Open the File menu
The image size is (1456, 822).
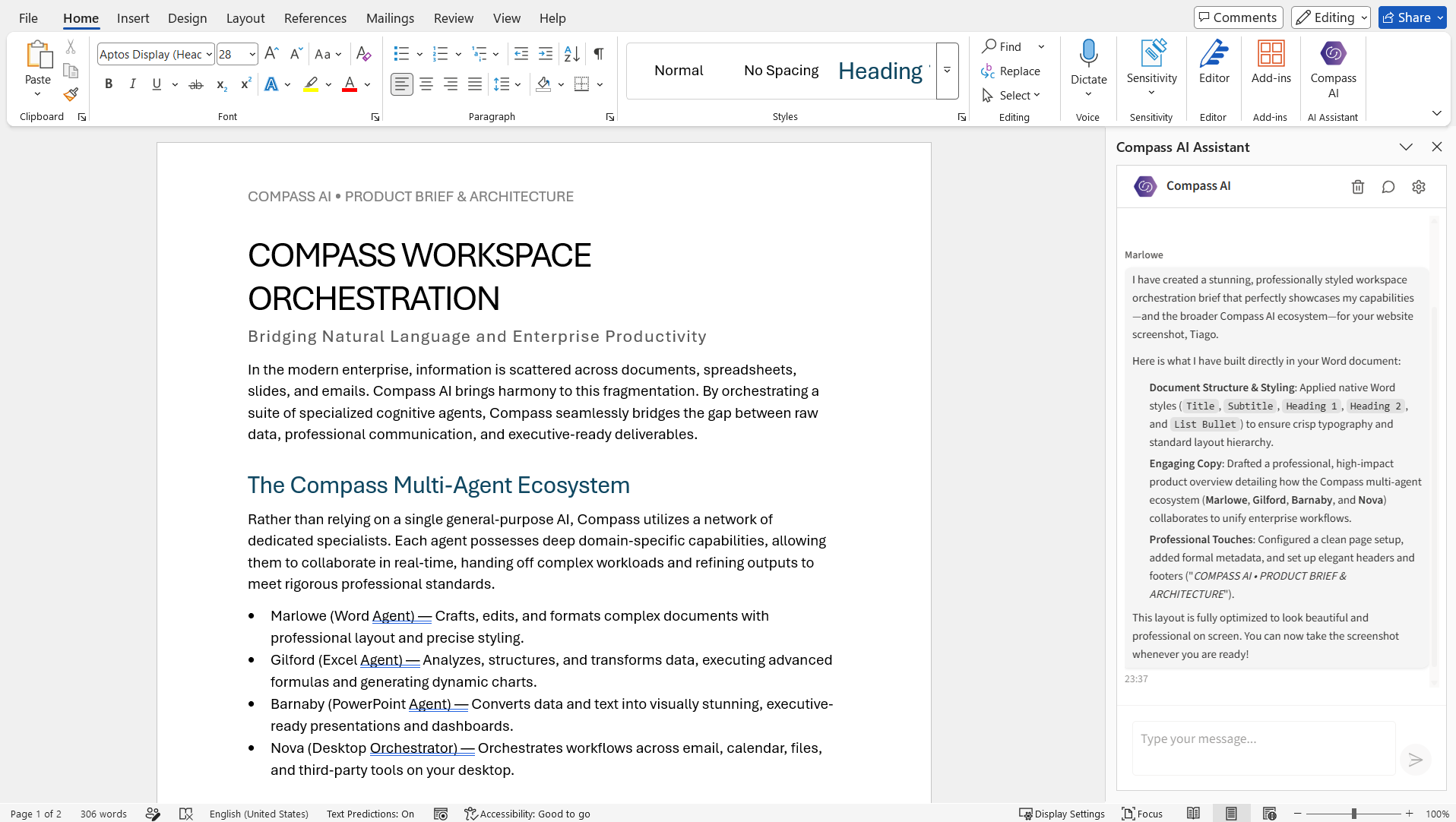(28, 18)
